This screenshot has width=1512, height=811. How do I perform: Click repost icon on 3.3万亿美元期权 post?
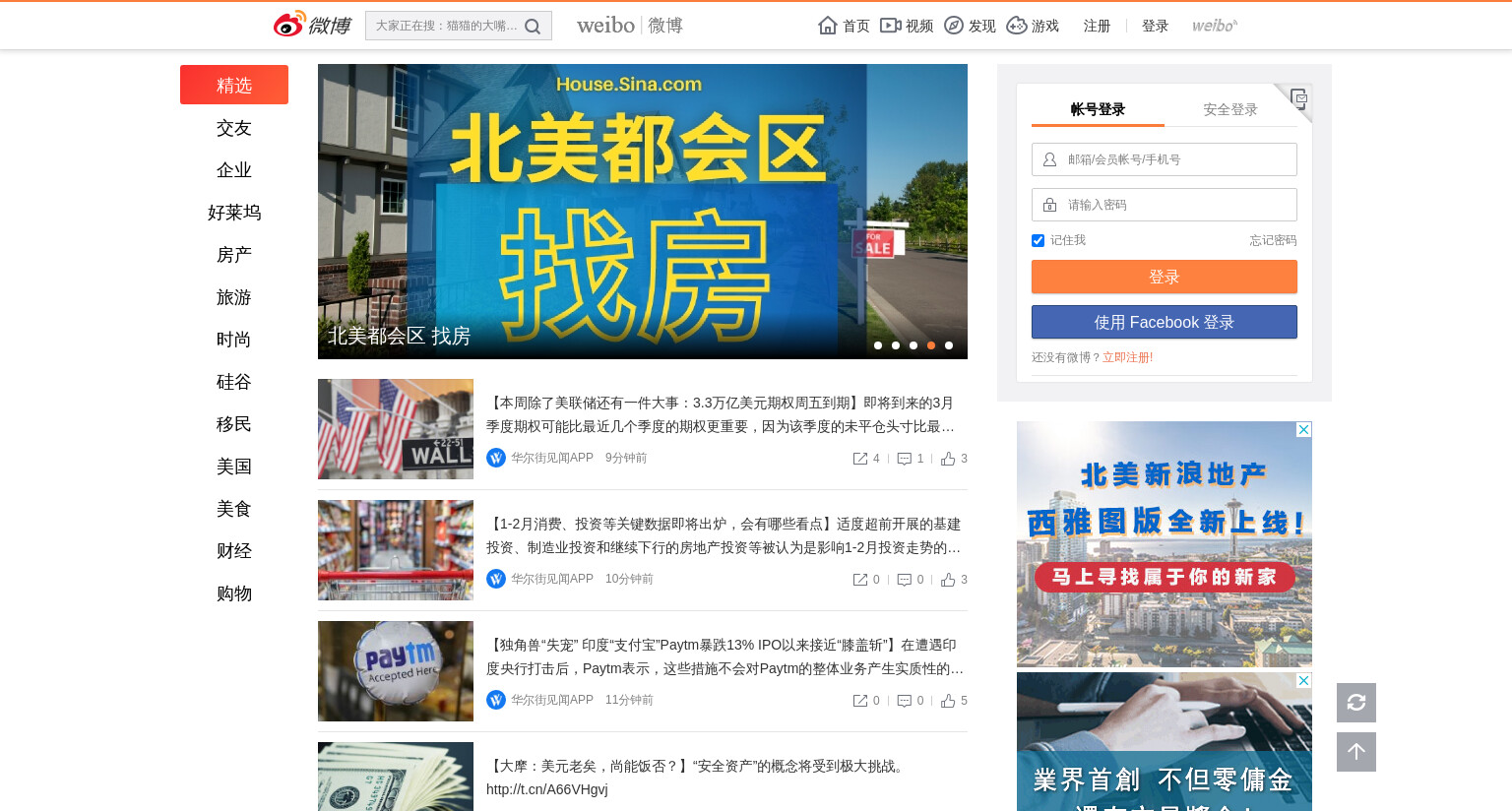(x=860, y=459)
